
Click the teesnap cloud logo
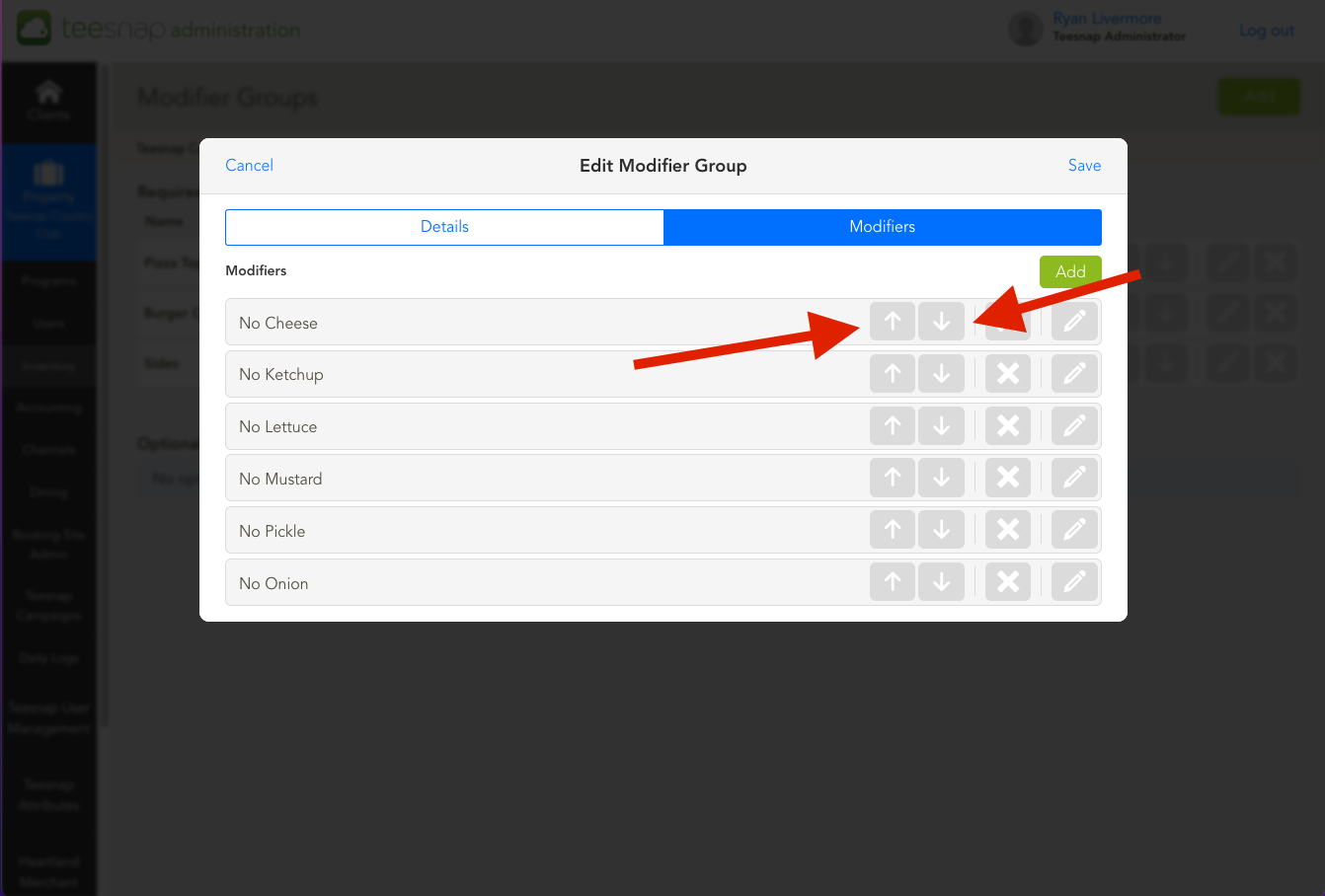pyautogui.click(x=35, y=29)
